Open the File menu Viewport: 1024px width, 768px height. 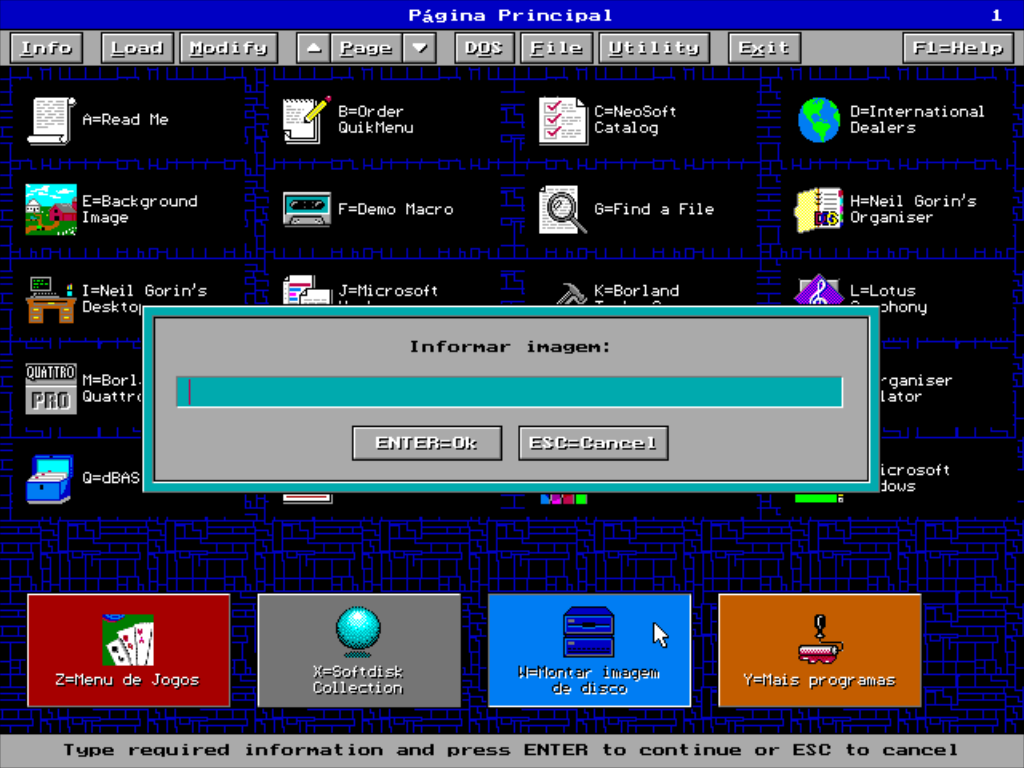tap(556, 48)
